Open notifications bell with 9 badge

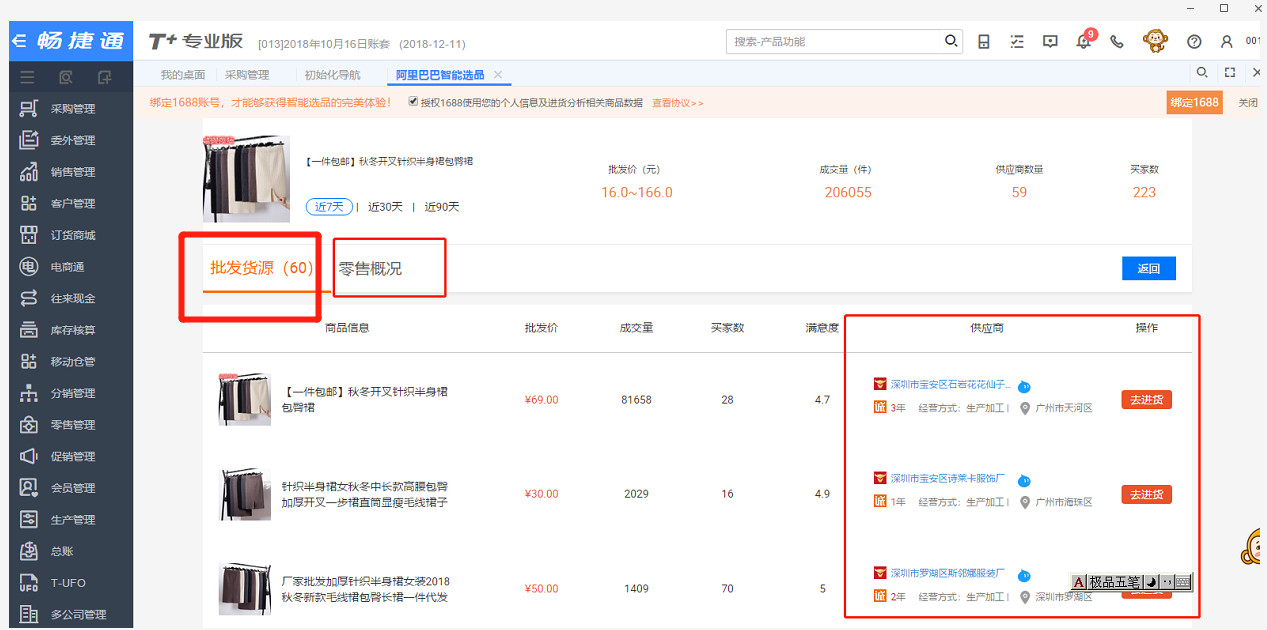[x=1084, y=40]
